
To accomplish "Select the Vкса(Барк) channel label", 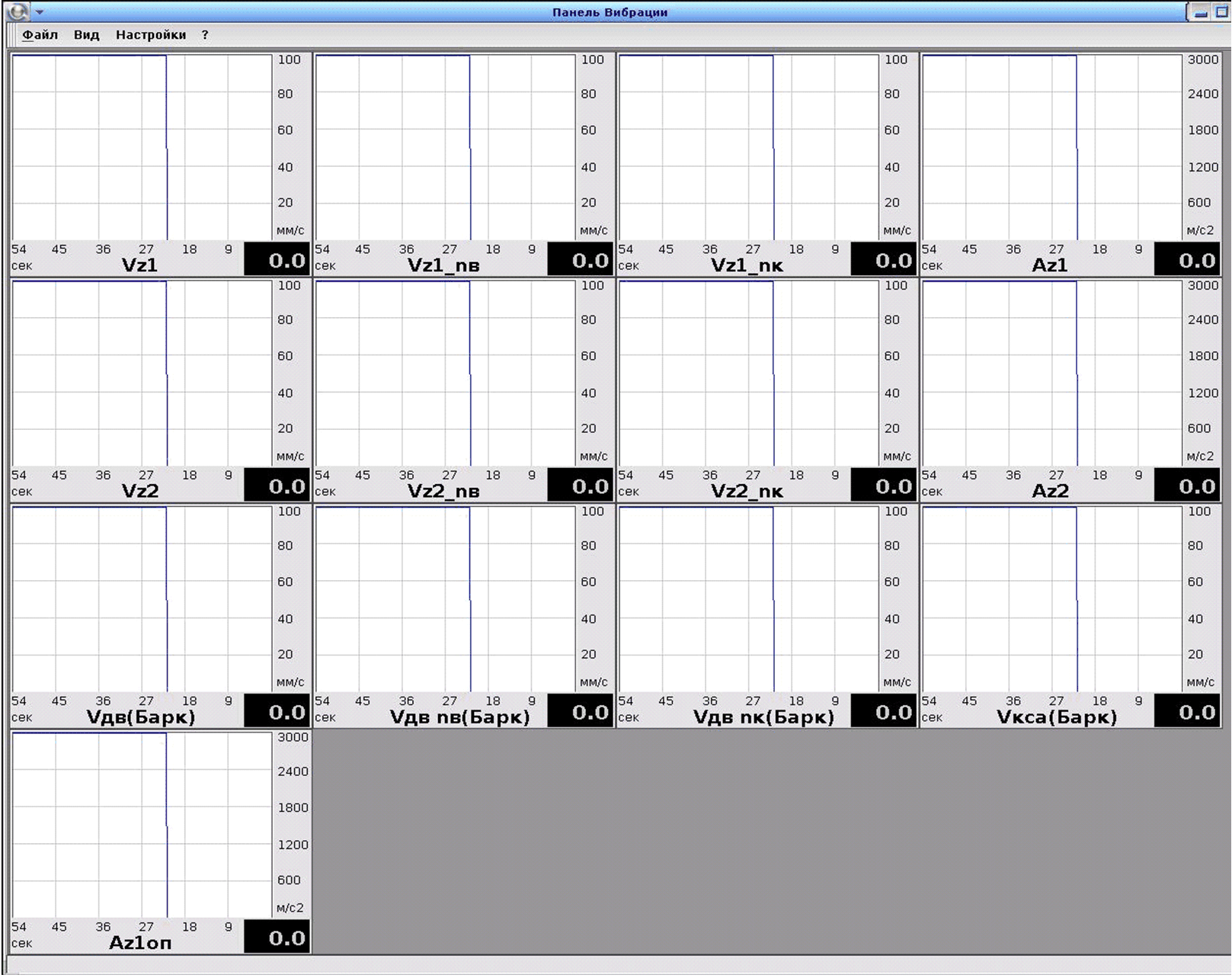I will point(1057,717).
